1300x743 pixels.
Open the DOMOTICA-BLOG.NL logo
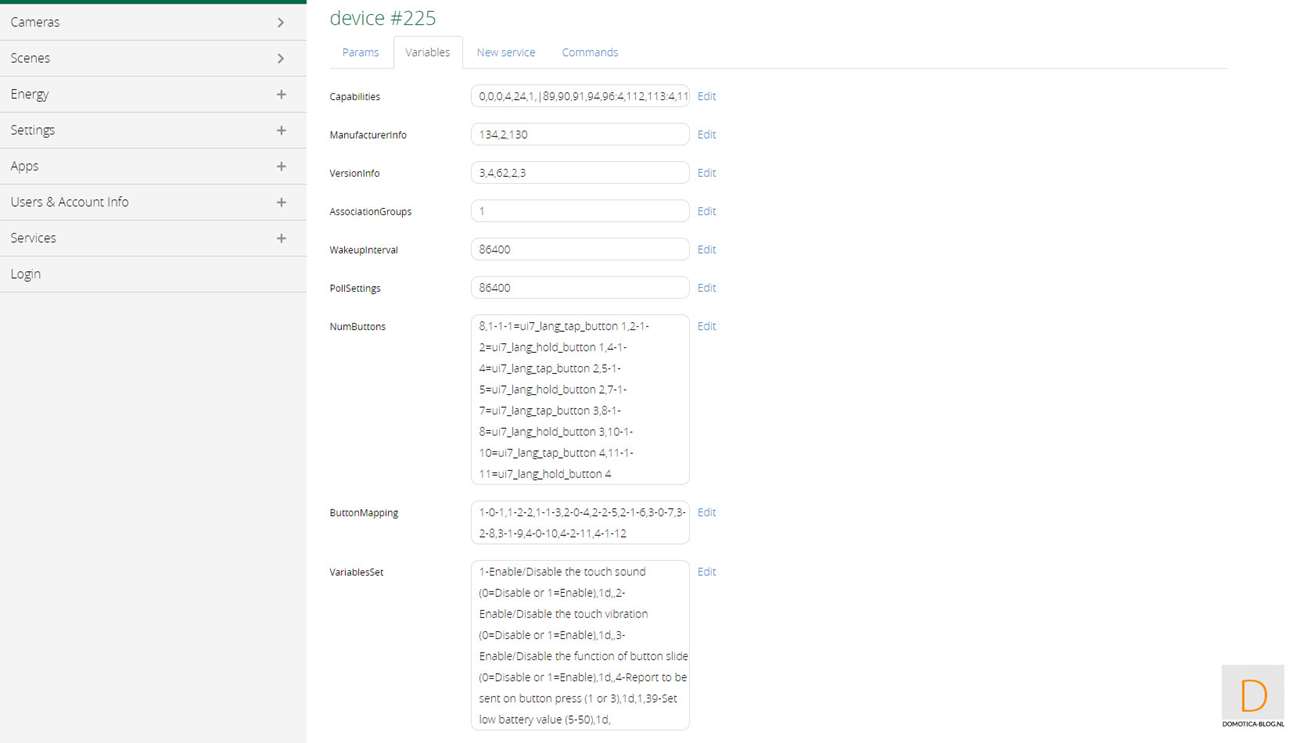click(x=1252, y=697)
